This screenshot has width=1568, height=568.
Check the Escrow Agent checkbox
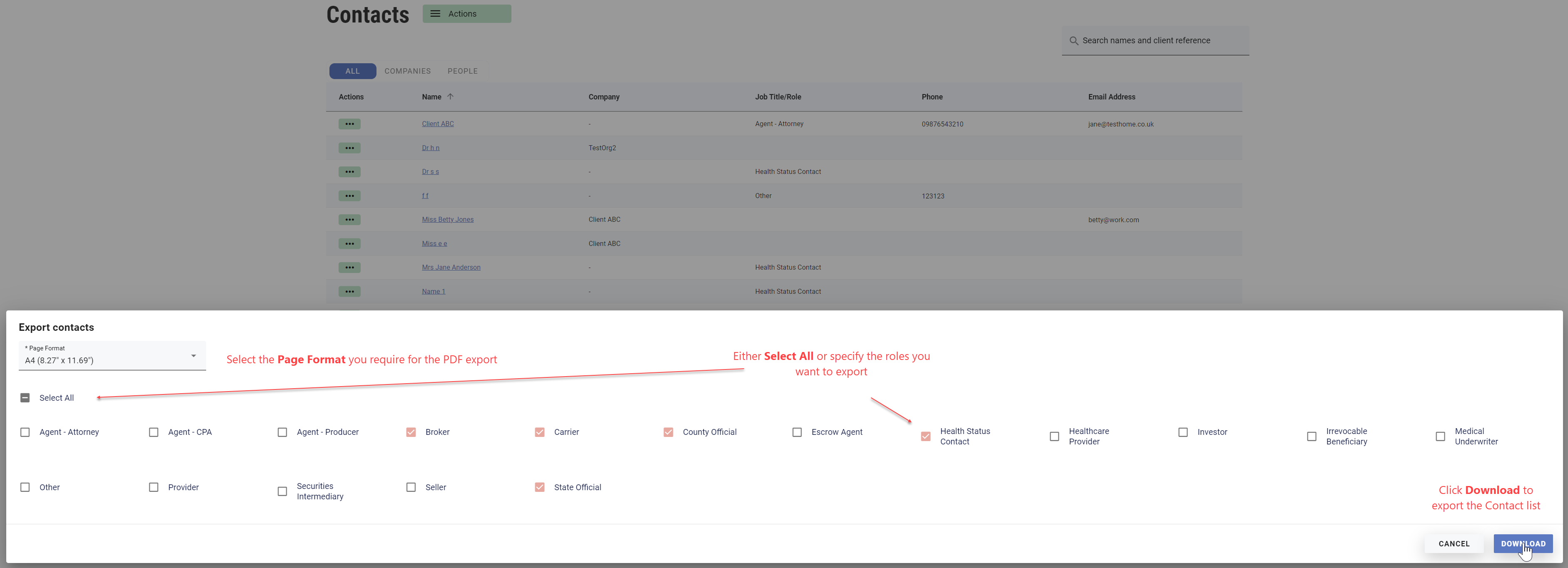coord(797,432)
